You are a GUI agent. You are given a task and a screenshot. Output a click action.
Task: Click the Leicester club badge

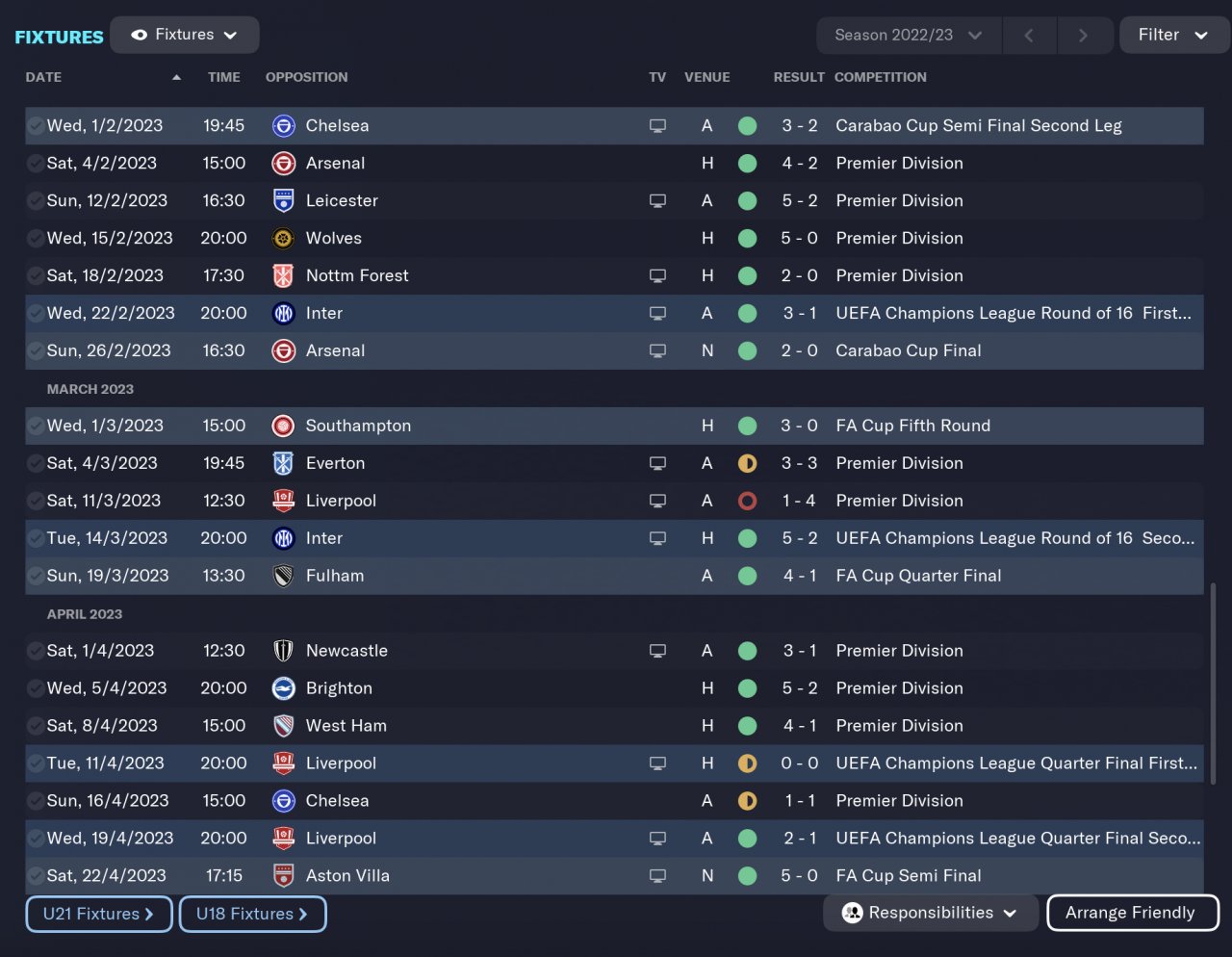click(283, 201)
